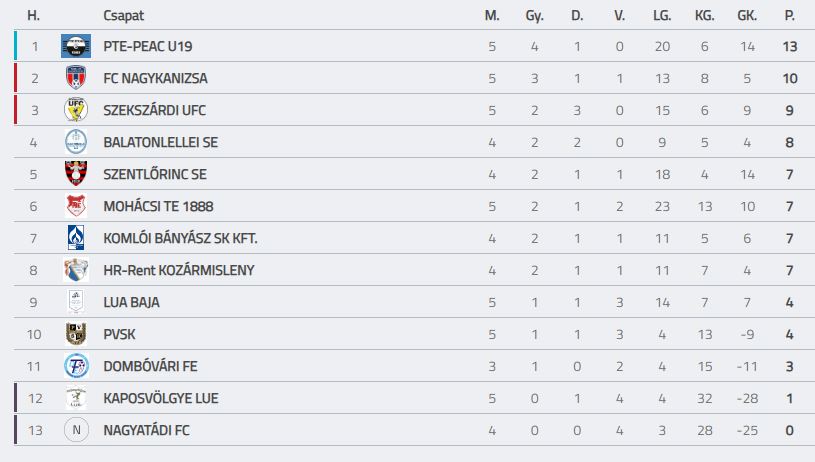The width and height of the screenshot is (815, 462).
Task: Click the Szentlőrinc SE red-black crest
Action: click(76, 174)
